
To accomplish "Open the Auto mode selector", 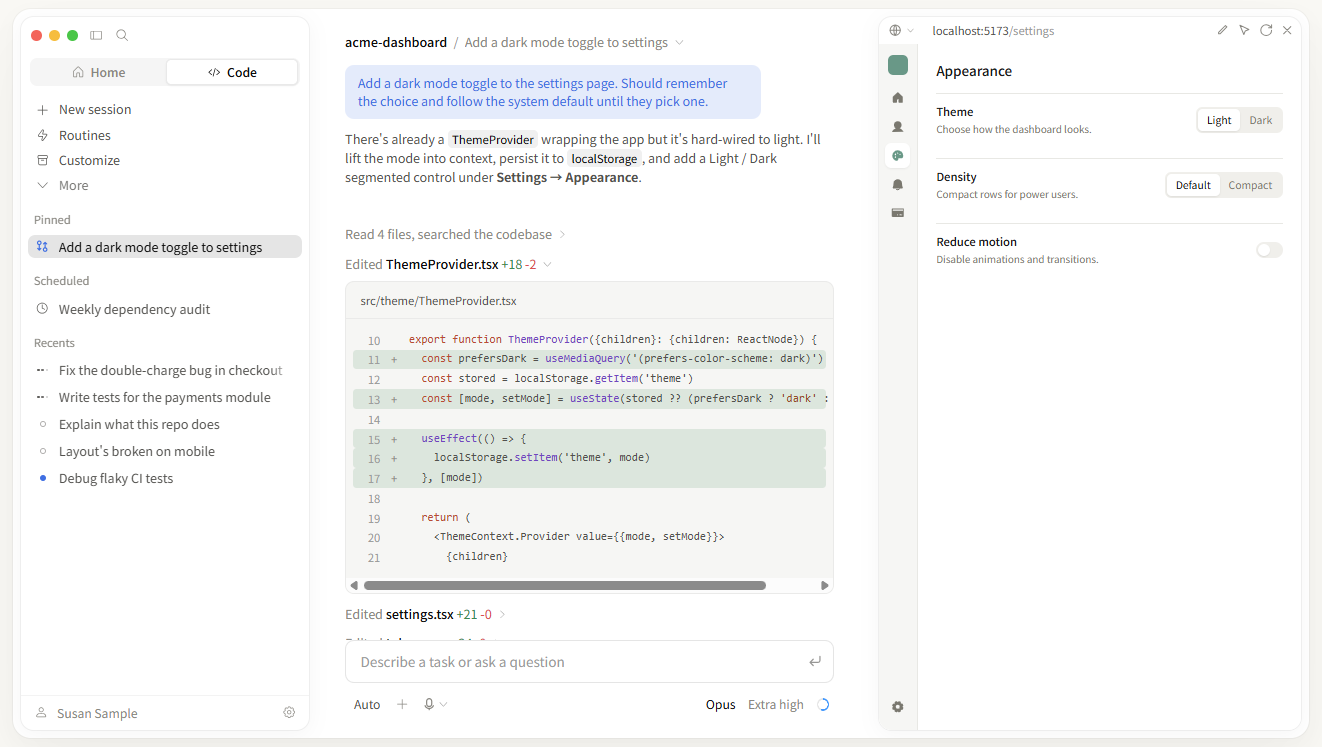I will pos(367,704).
